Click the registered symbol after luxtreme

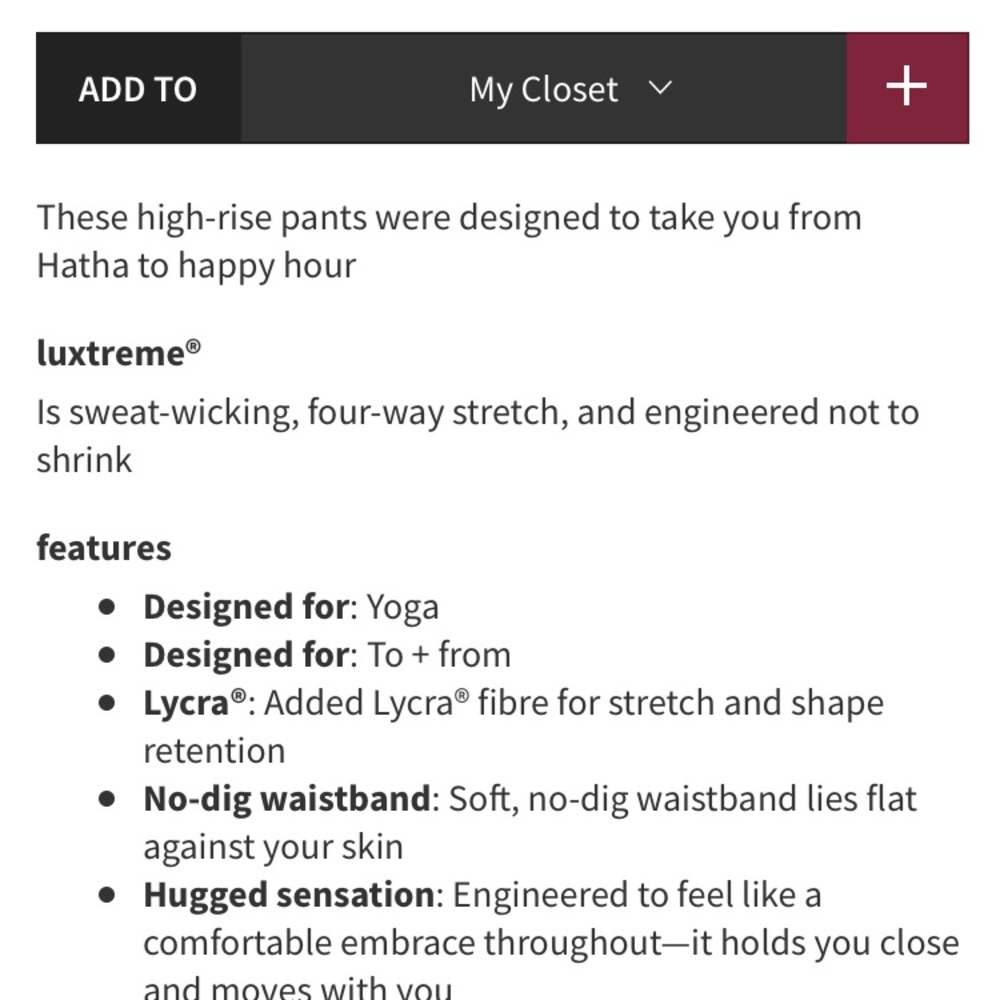193,346
